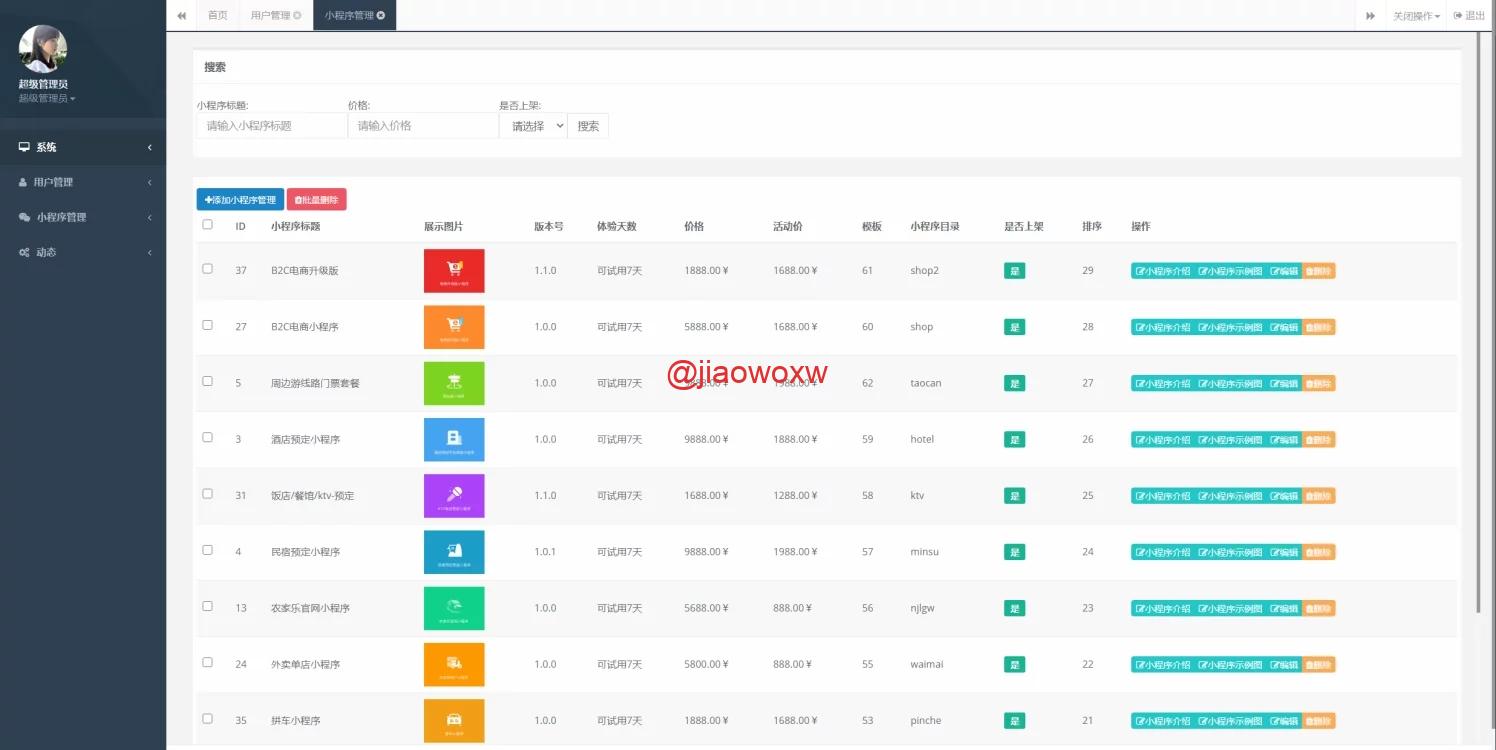Click the price cell '5800.00￥'
The image size is (1496, 750).
pos(706,664)
